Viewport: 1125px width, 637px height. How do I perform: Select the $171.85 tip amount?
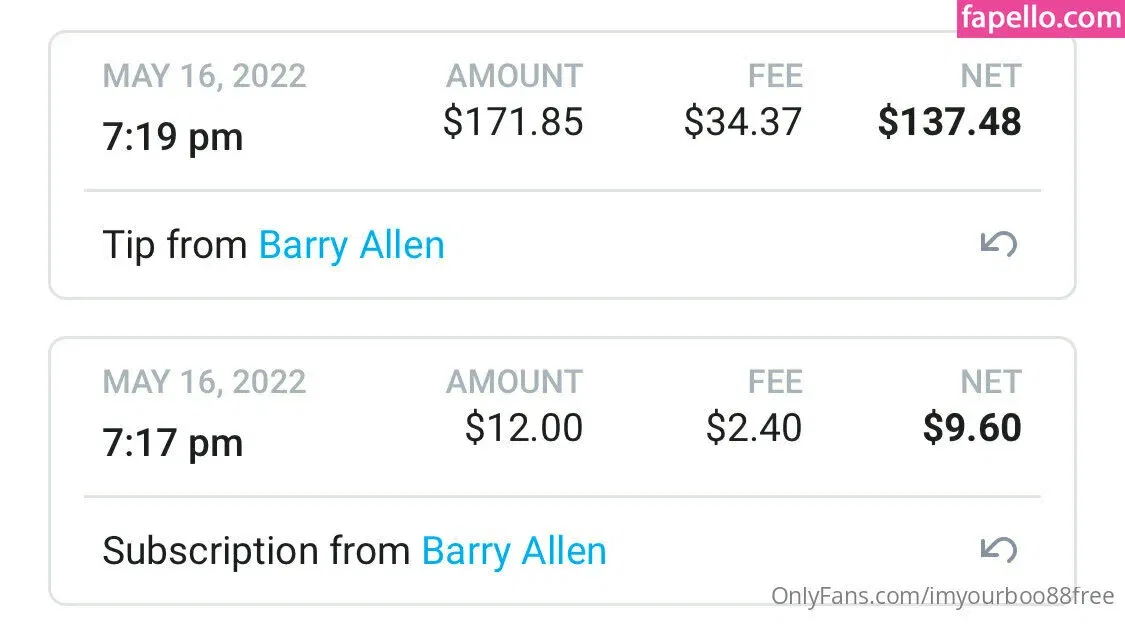click(x=513, y=122)
